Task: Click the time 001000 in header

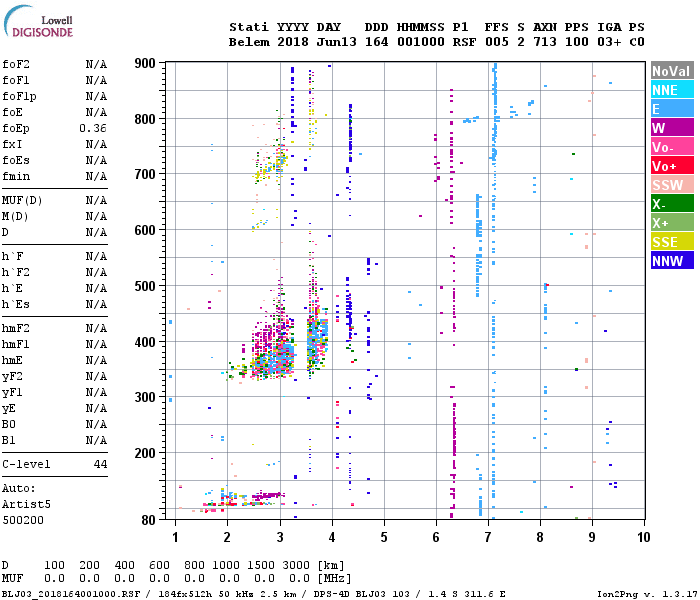Action: [421, 42]
